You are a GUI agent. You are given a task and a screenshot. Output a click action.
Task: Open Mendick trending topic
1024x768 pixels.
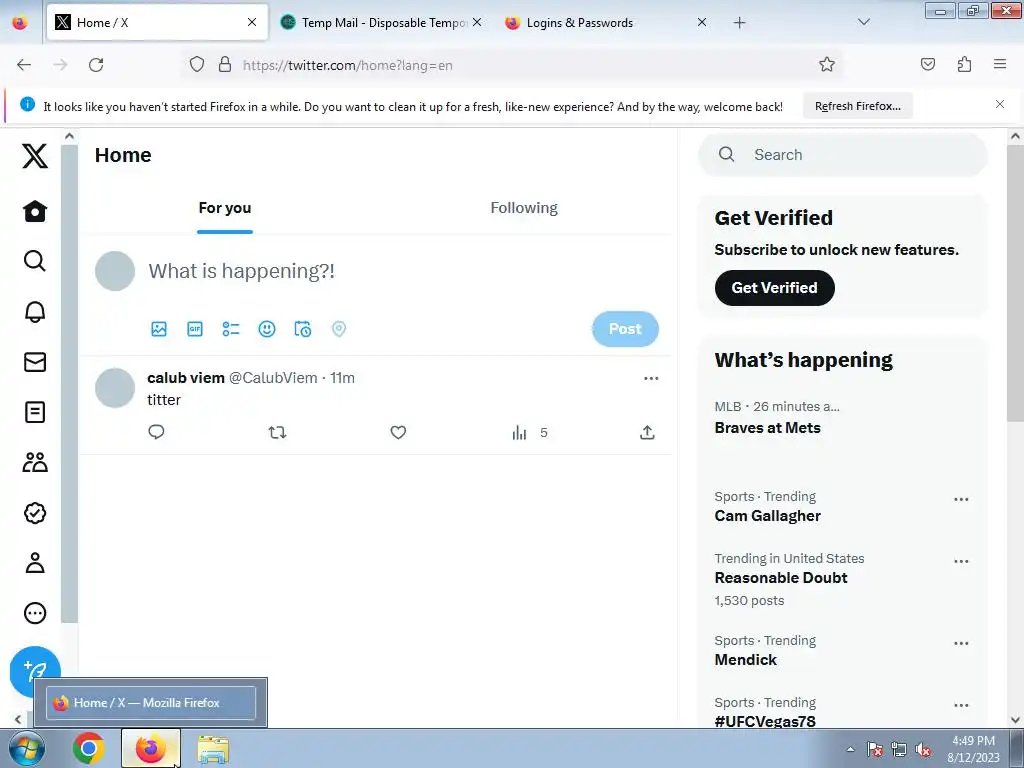point(746,660)
